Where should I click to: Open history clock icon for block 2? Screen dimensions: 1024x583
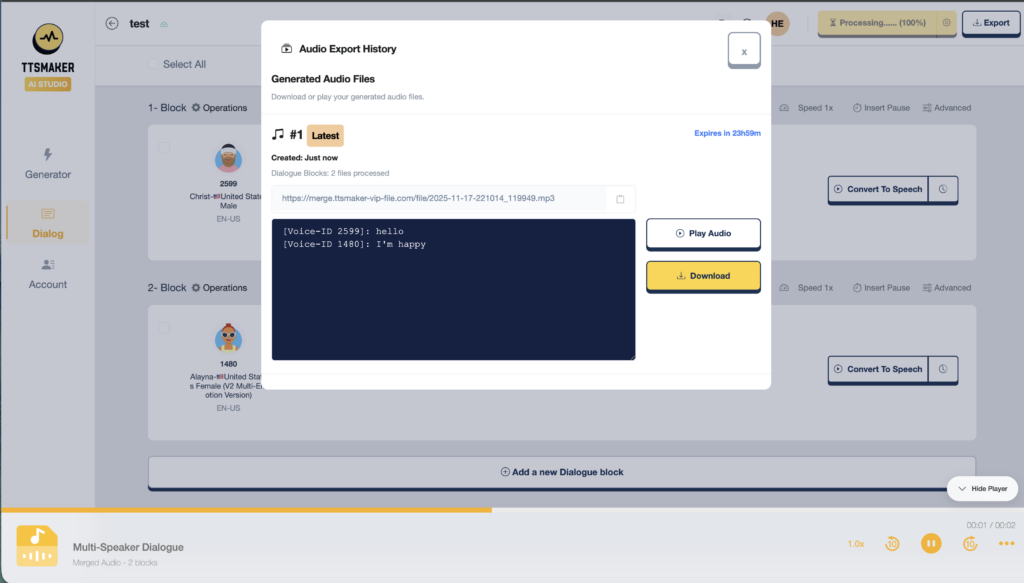click(943, 369)
